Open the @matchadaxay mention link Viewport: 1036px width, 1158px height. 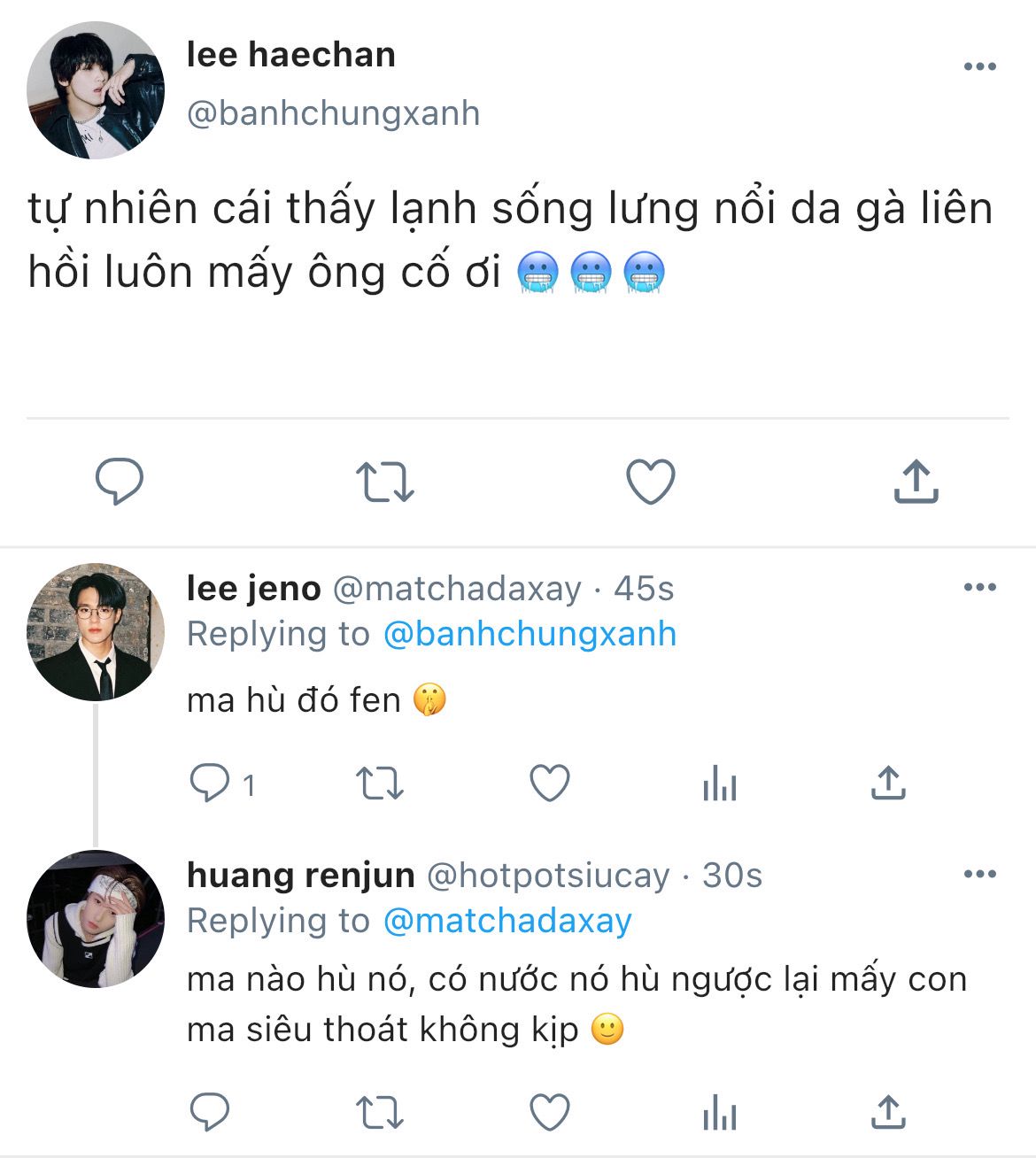[x=507, y=921]
